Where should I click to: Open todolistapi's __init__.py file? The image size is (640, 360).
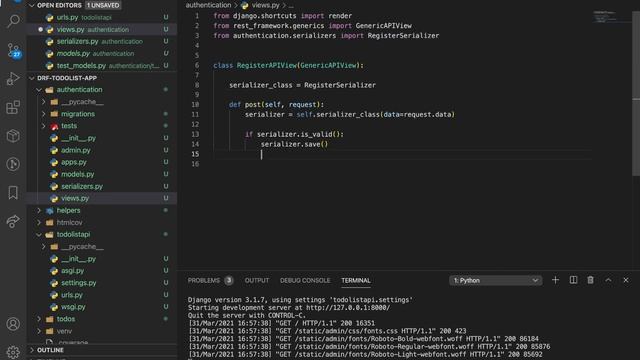pos(102,259)
